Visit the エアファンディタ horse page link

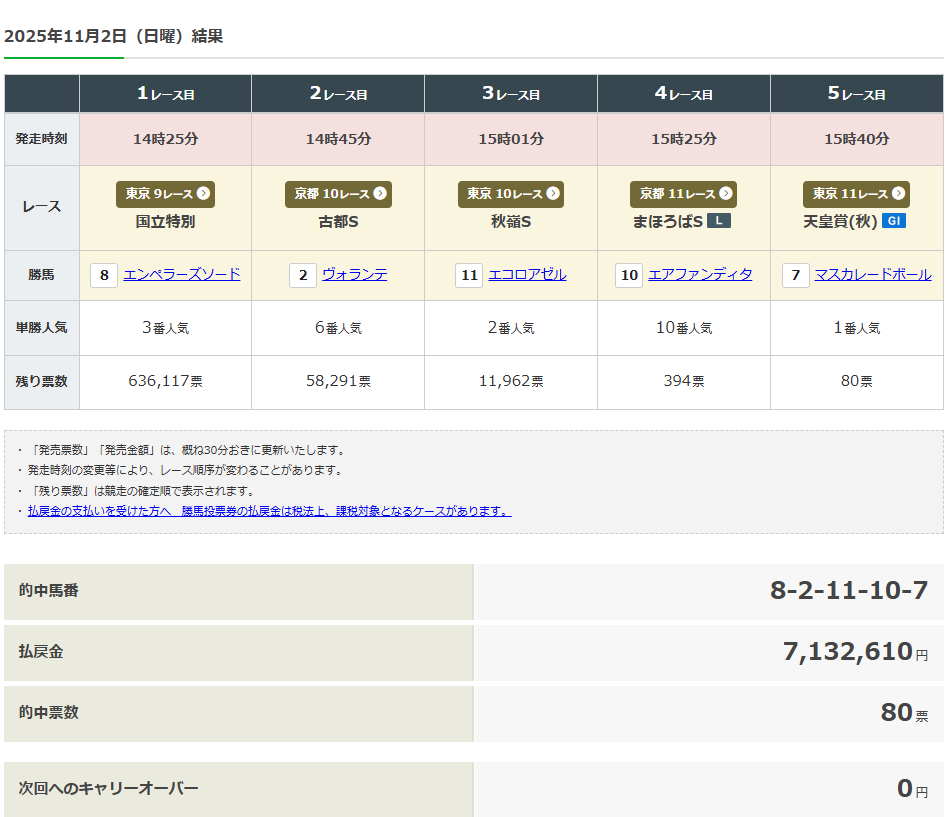700,274
